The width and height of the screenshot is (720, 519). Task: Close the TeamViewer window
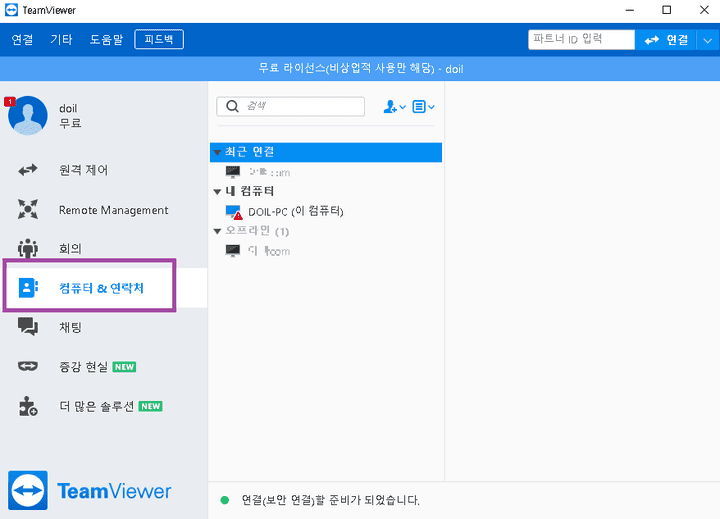tap(704, 10)
